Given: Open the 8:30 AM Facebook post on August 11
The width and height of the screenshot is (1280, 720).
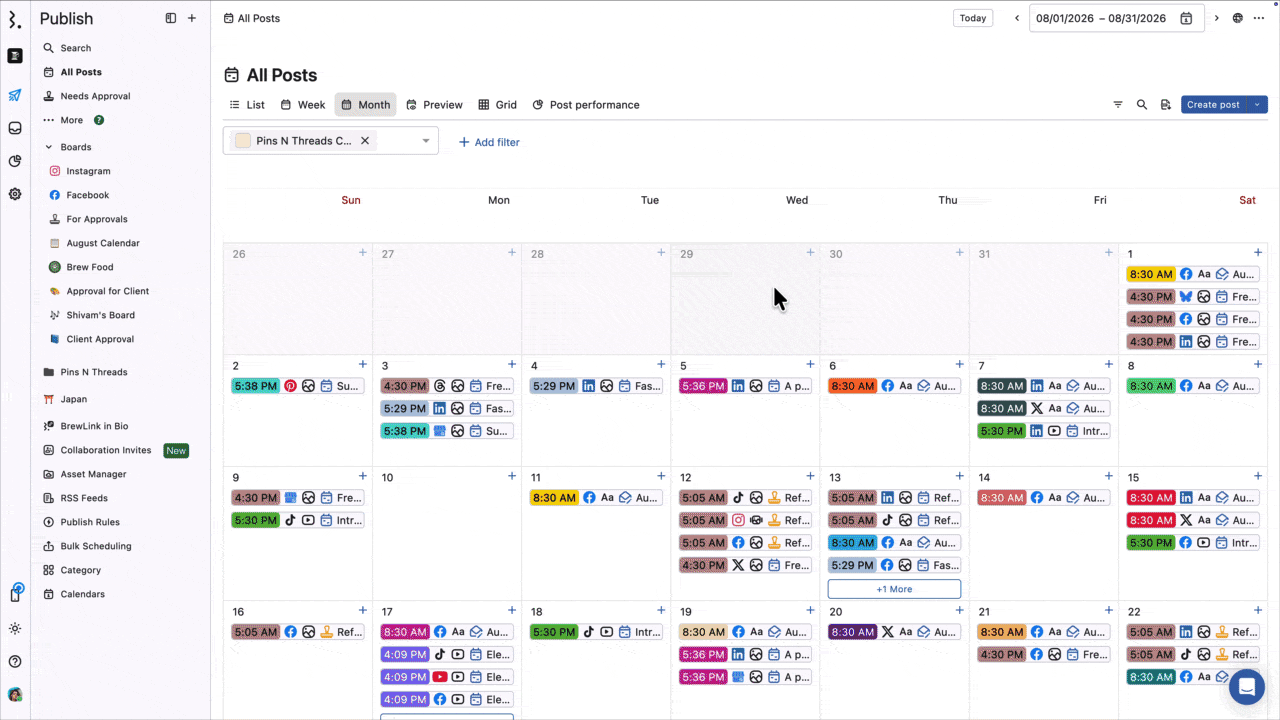Looking at the screenshot, I should pyautogui.click(x=595, y=497).
